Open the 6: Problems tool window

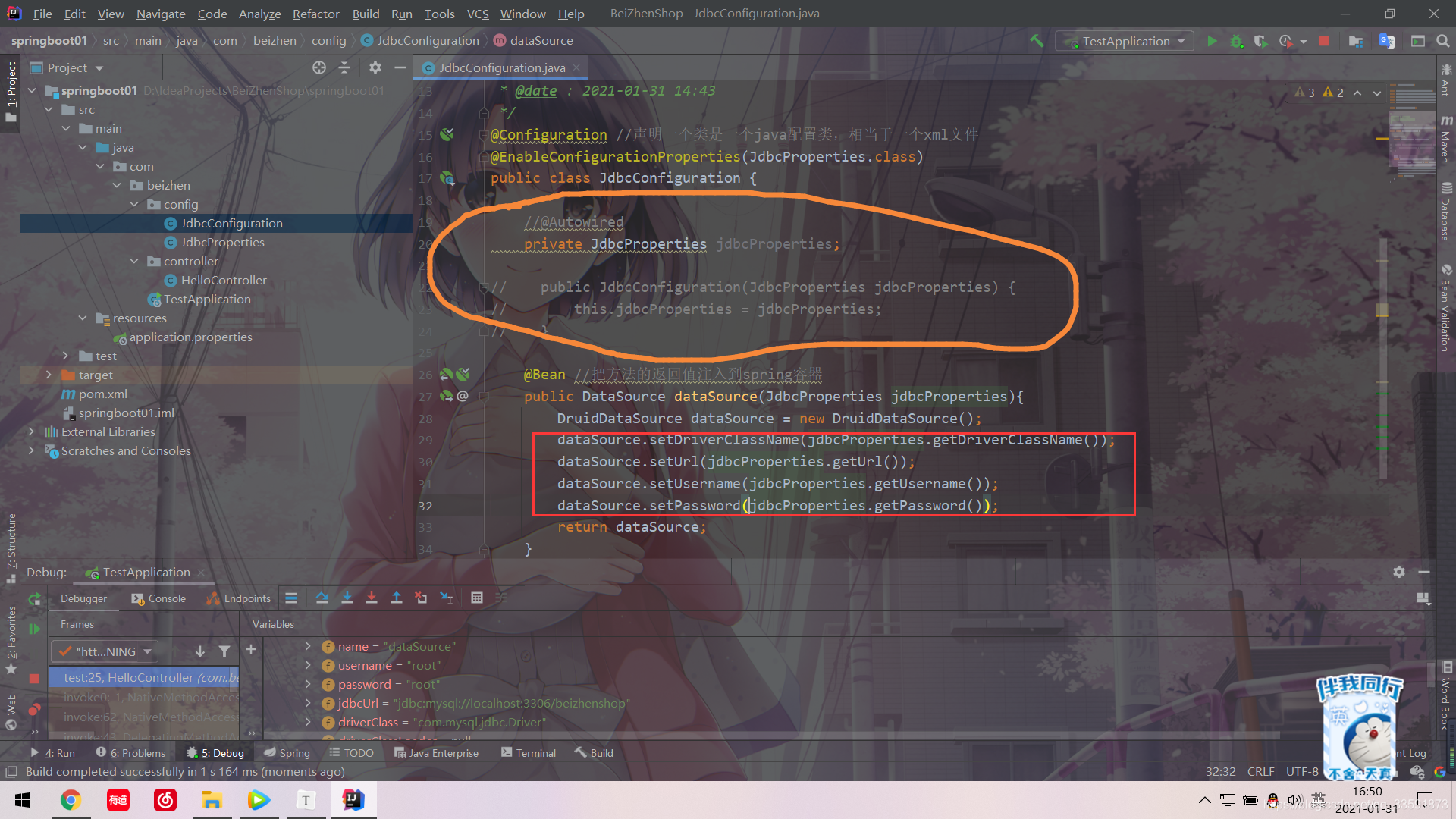(130, 753)
